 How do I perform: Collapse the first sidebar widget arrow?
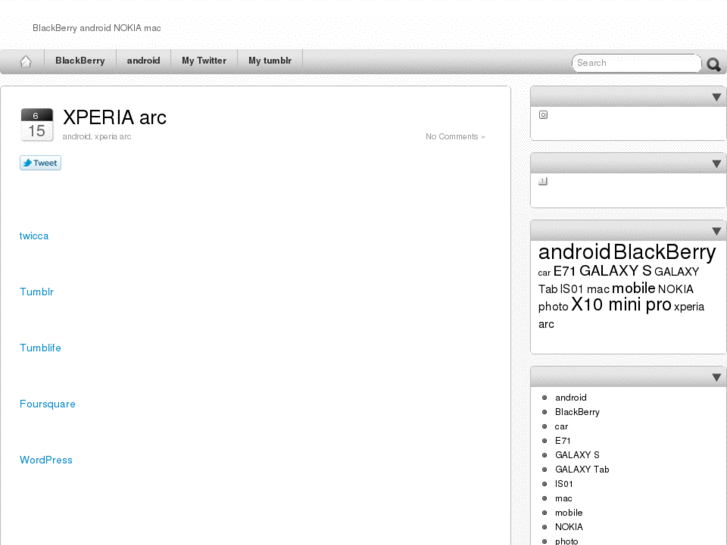click(x=716, y=97)
